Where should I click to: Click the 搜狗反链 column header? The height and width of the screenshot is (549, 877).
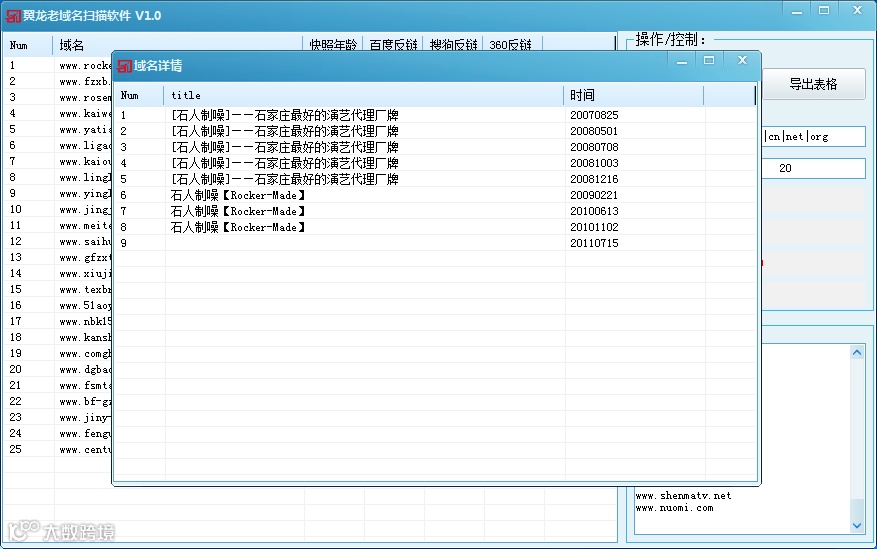pyautogui.click(x=454, y=45)
